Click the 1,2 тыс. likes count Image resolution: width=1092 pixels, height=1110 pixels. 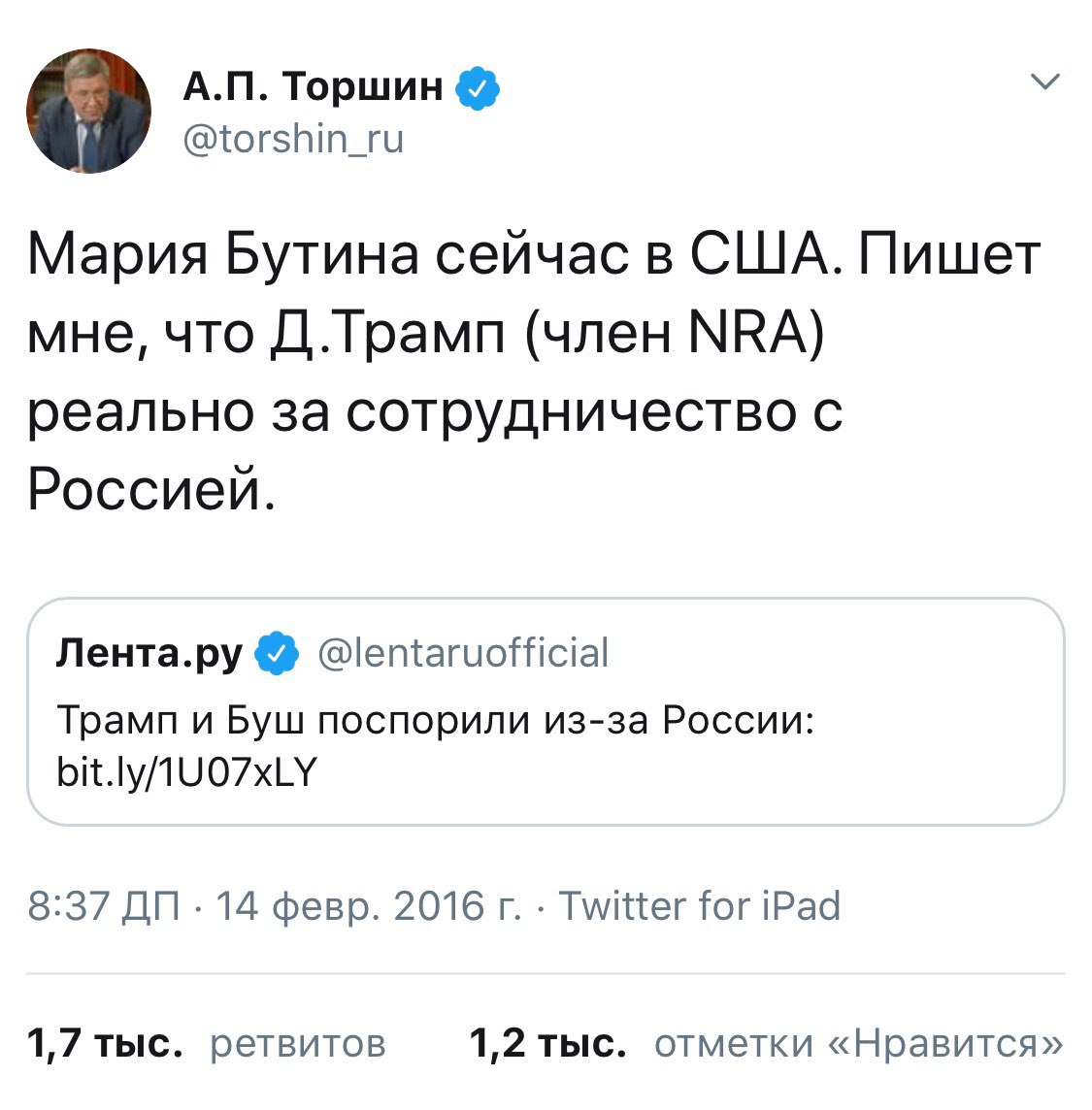[x=547, y=1043]
